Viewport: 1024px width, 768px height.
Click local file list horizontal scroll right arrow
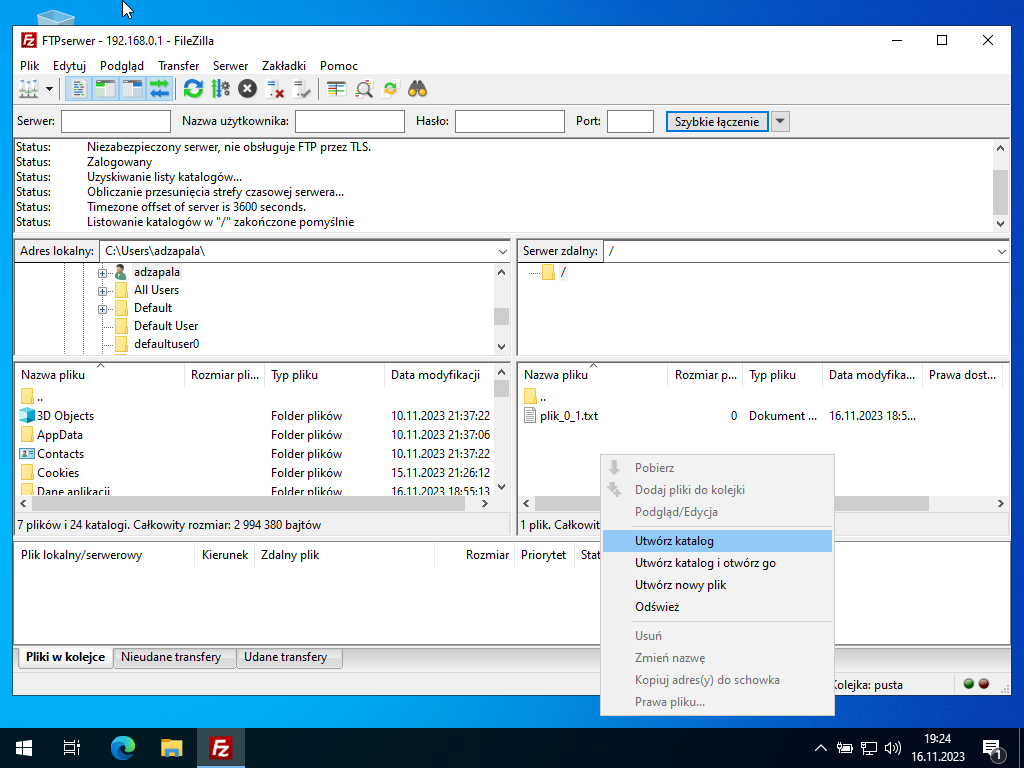(x=485, y=504)
